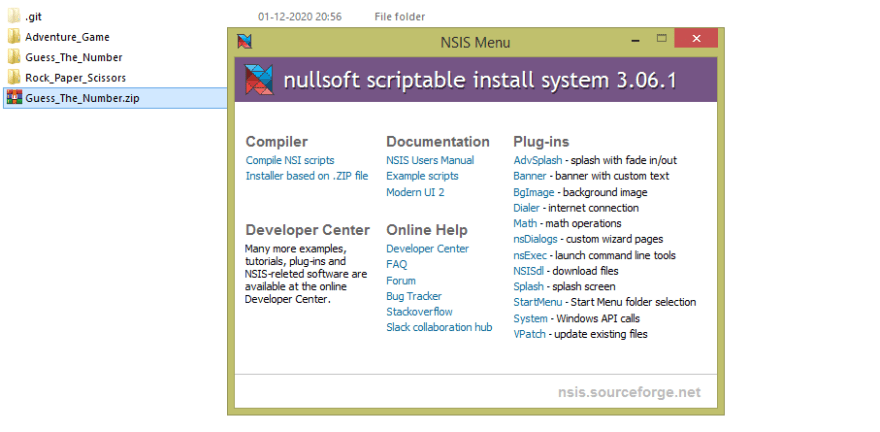This screenshot has width=880, height=432.
Task: Open the nsExec plug-in link
Action: [530, 255]
